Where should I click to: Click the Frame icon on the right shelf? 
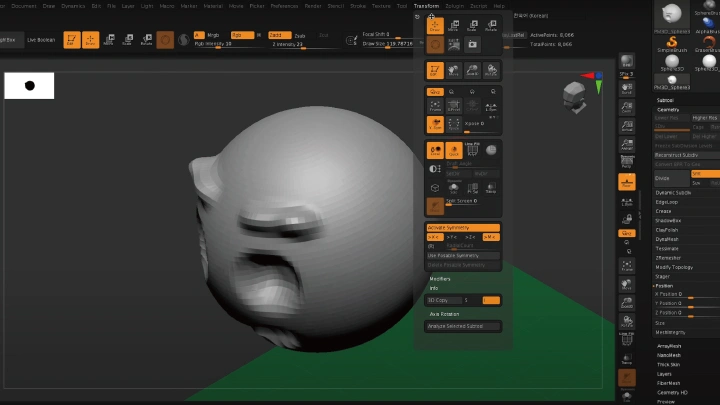(627, 266)
